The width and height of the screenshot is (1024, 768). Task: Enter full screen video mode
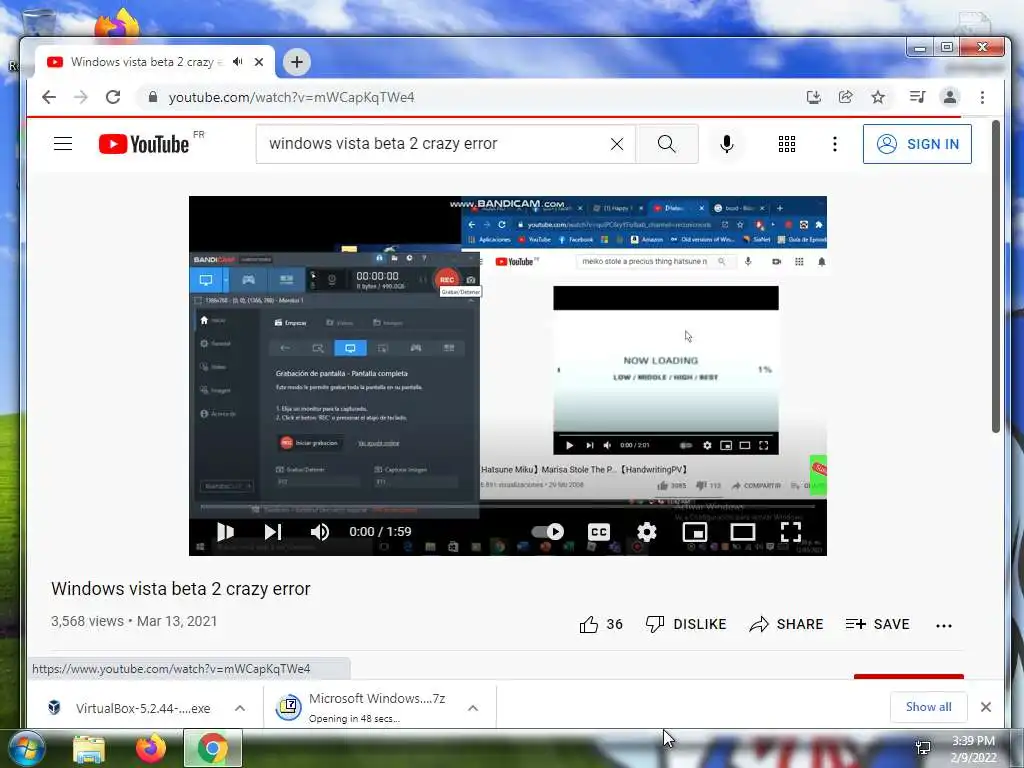click(791, 532)
